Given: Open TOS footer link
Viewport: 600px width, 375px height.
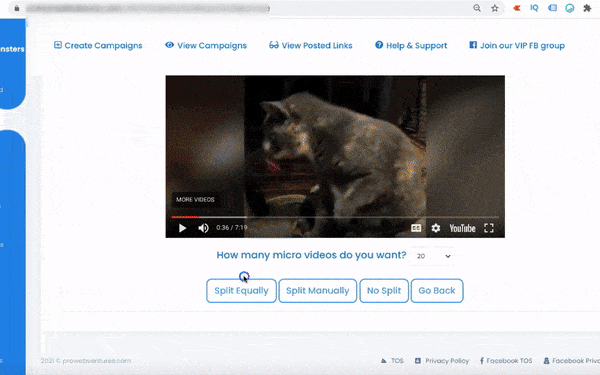Looking at the screenshot, I should (392, 361).
